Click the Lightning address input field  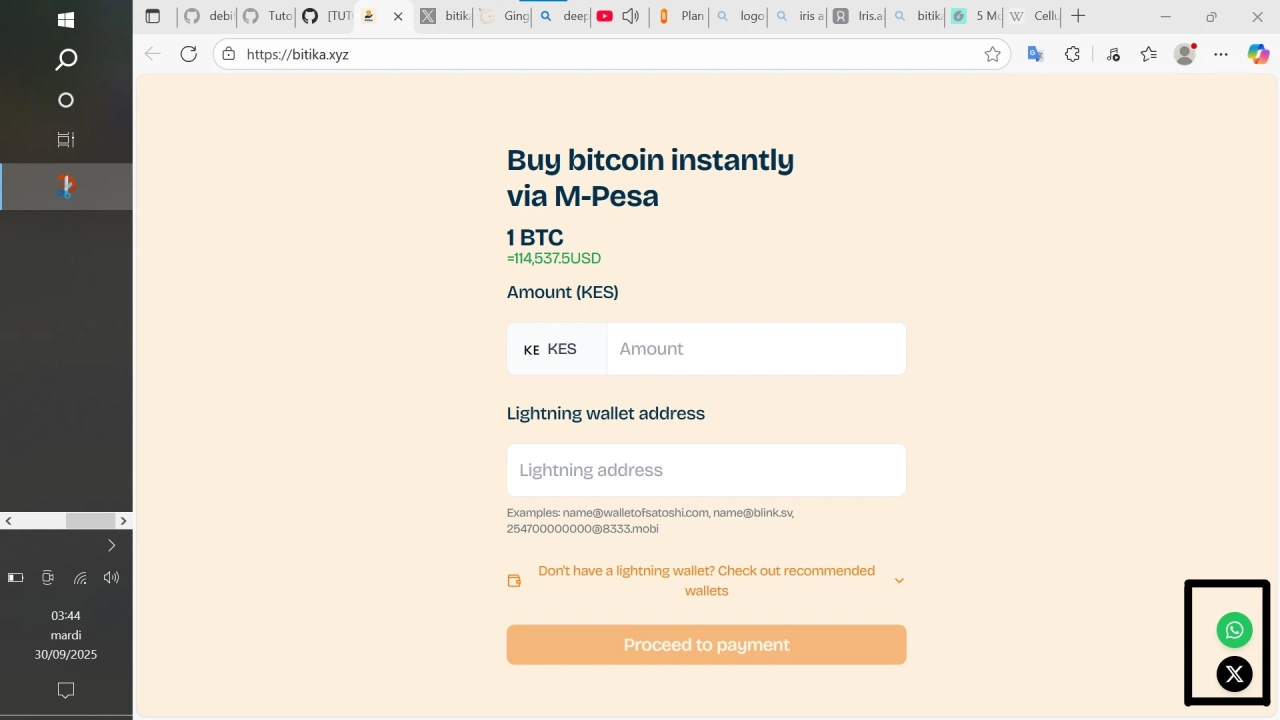(x=706, y=470)
